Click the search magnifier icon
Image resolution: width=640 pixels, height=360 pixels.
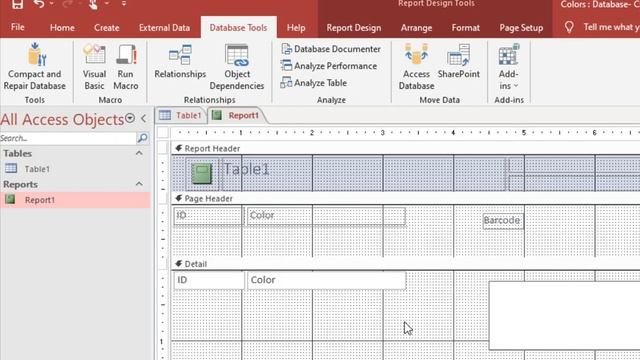click(x=142, y=138)
